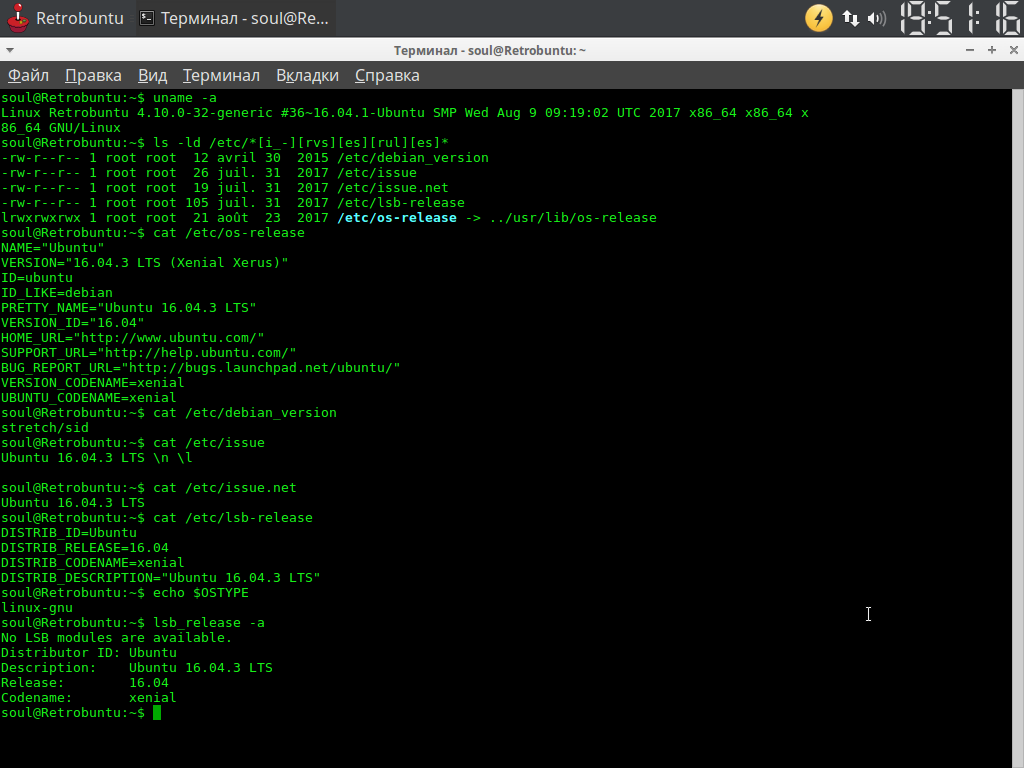
Task: Open the Правка menu
Action: (93, 76)
